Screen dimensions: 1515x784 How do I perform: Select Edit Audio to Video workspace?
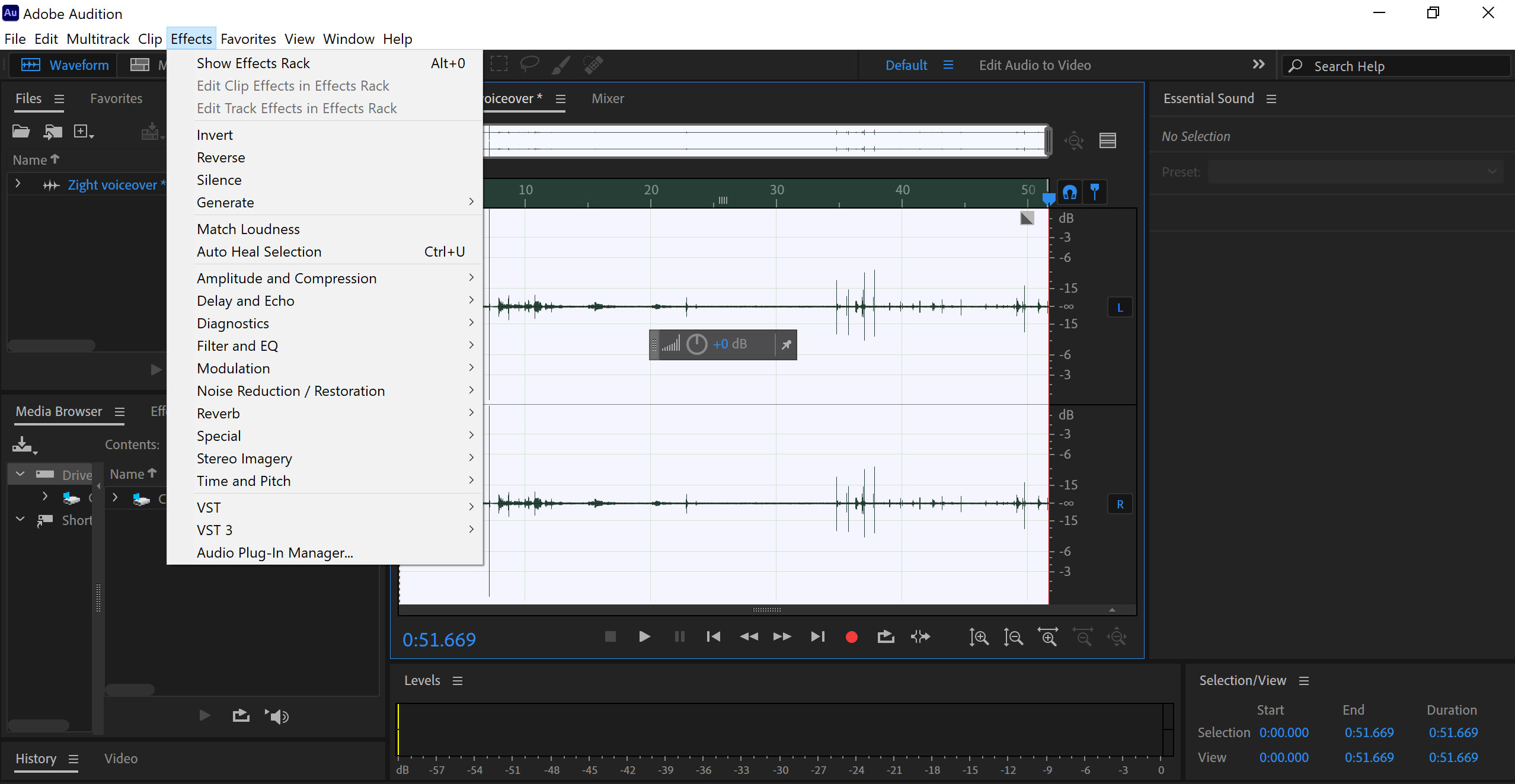[x=1035, y=65]
